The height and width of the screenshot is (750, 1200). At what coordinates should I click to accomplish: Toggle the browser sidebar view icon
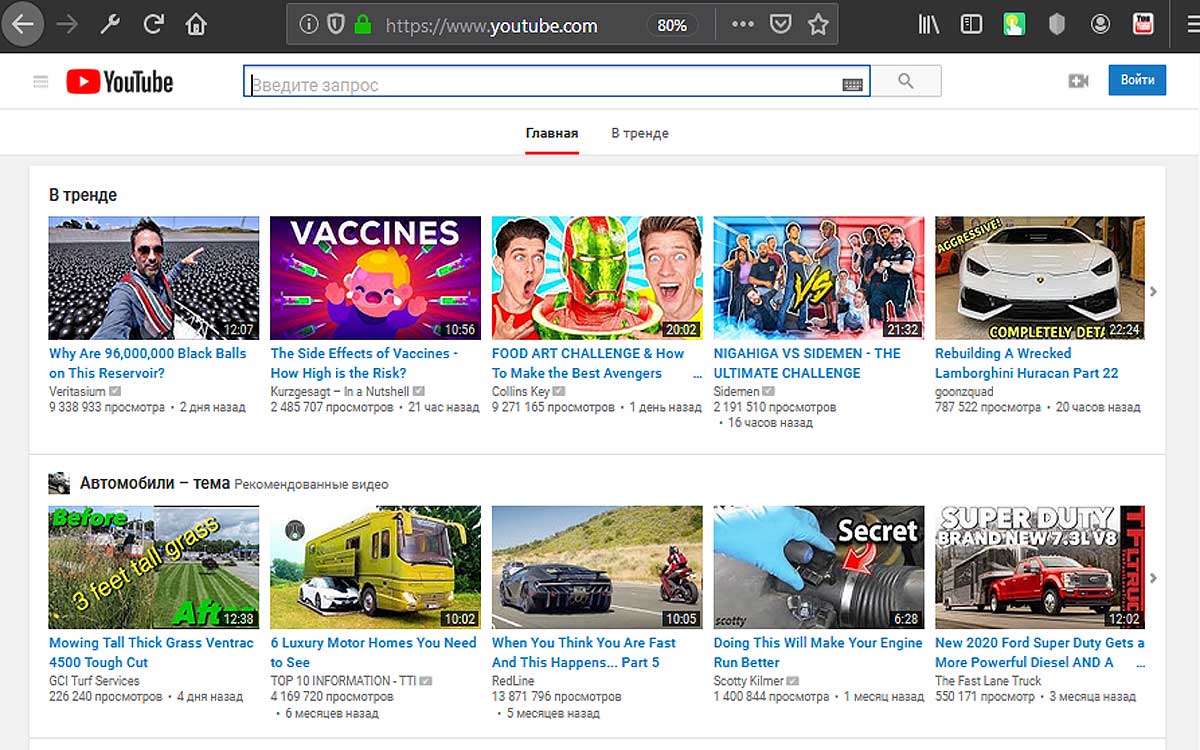(971, 25)
